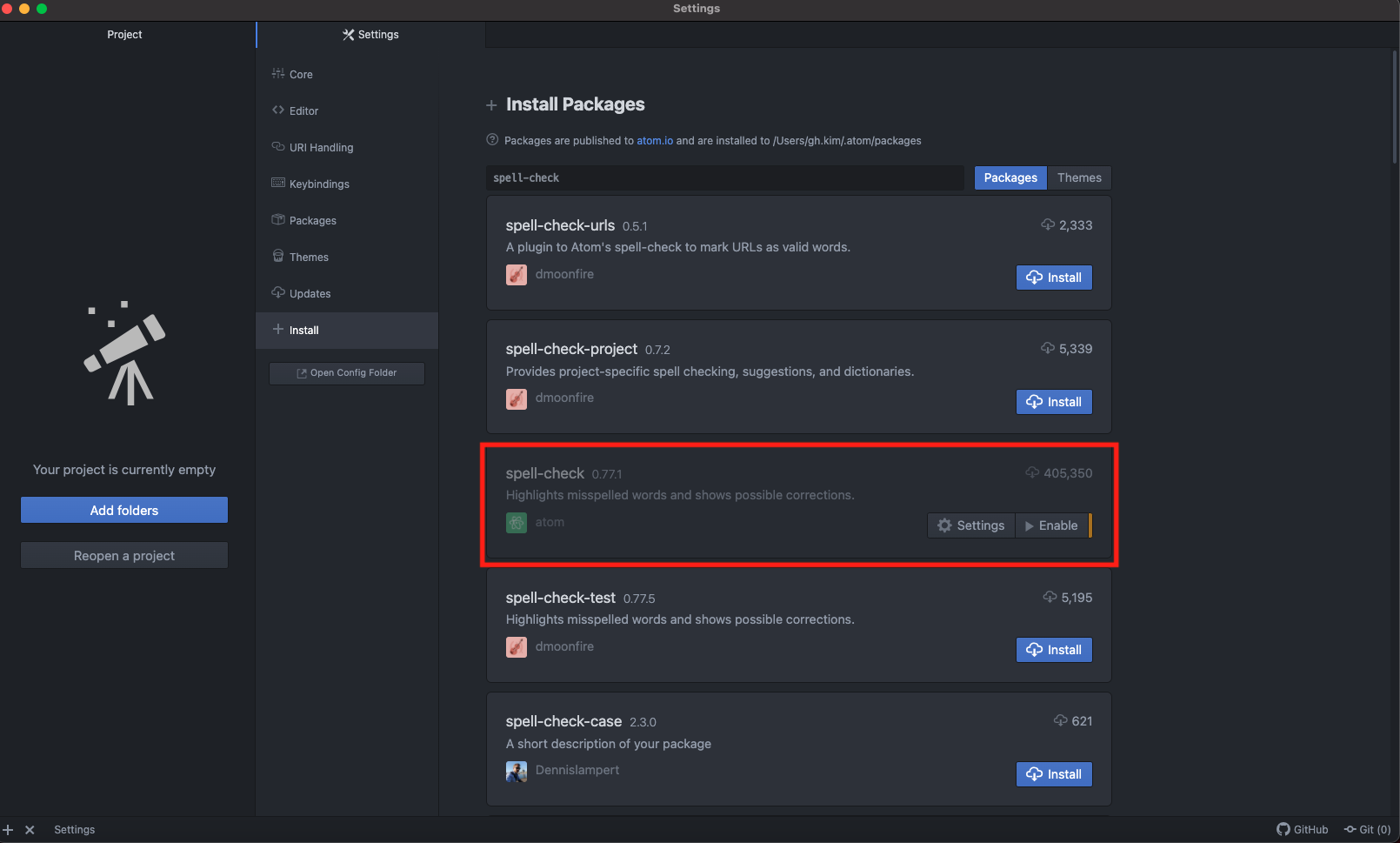Click plus icon beside Install Packages heading

(491, 105)
